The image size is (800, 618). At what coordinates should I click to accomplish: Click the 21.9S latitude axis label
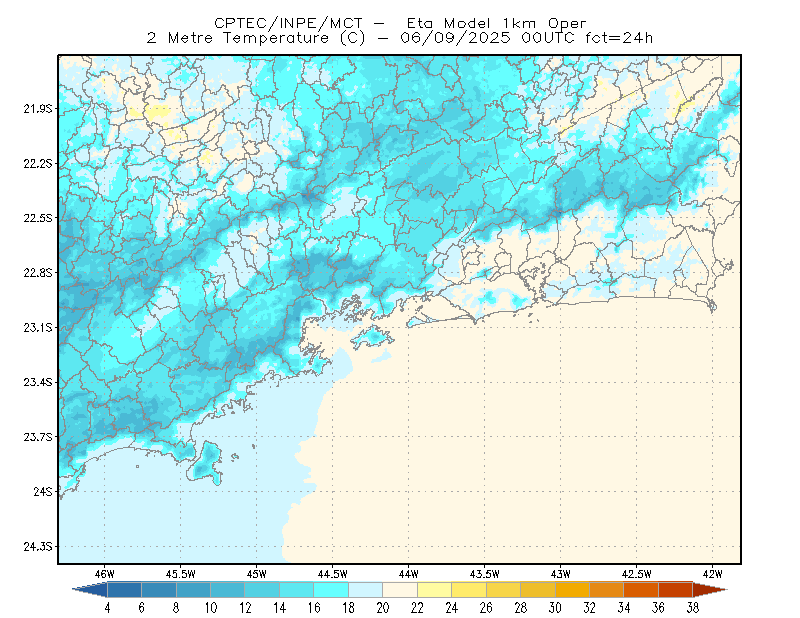[x=38, y=109]
